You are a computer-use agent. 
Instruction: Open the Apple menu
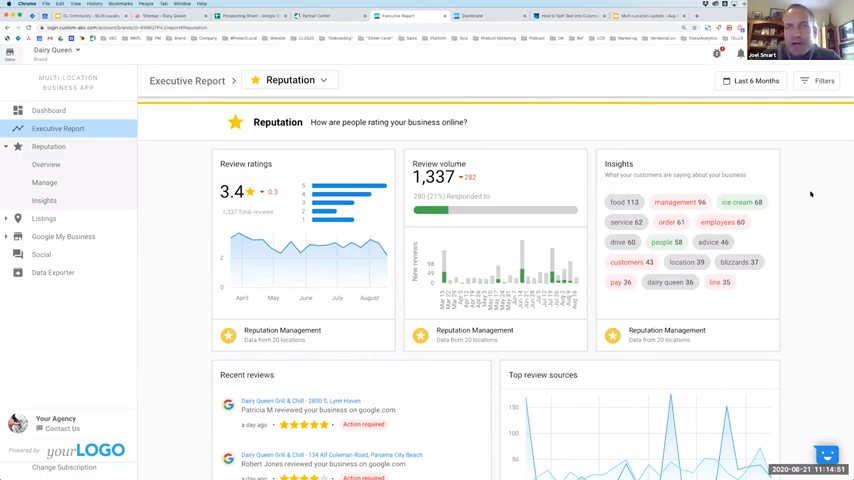click(x=9, y=3)
